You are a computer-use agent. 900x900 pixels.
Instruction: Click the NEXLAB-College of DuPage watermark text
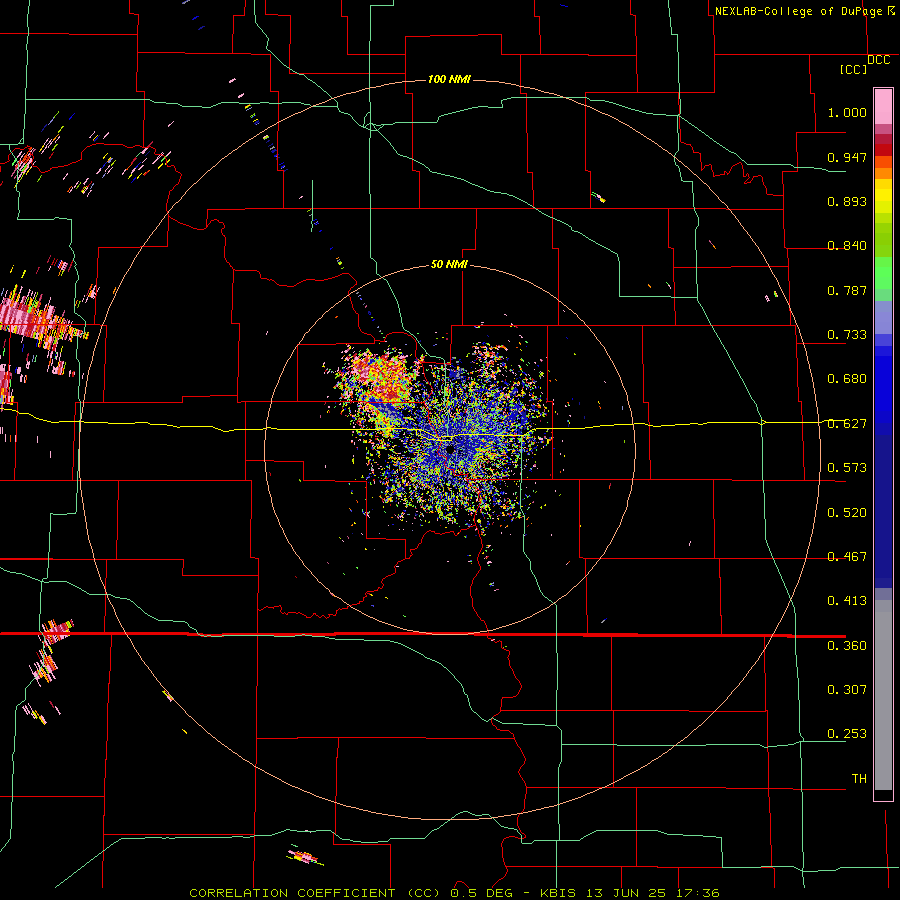[x=805, y=11]
